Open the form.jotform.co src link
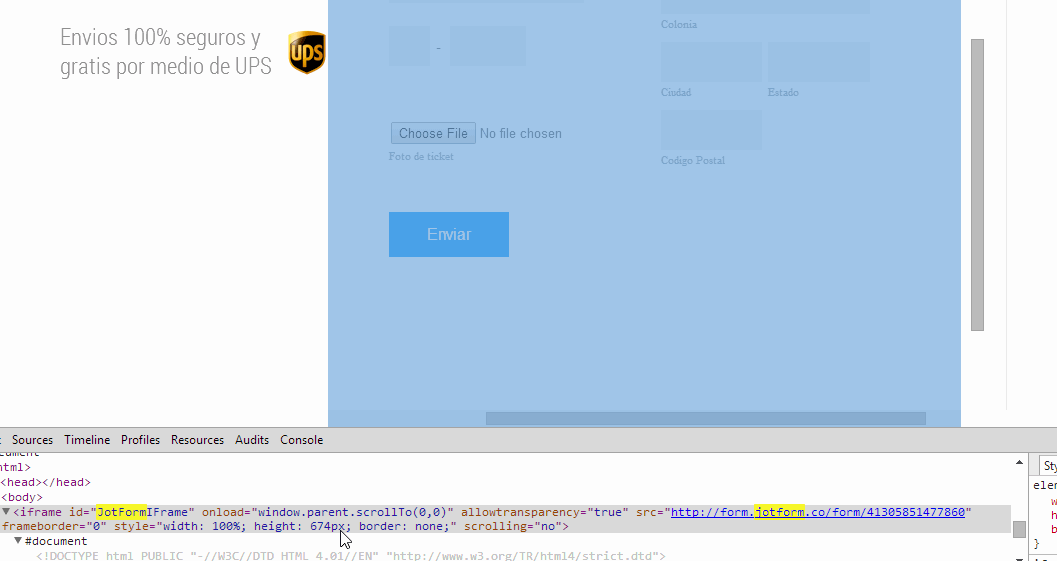The image size is (1057, 561). [819, 512]
